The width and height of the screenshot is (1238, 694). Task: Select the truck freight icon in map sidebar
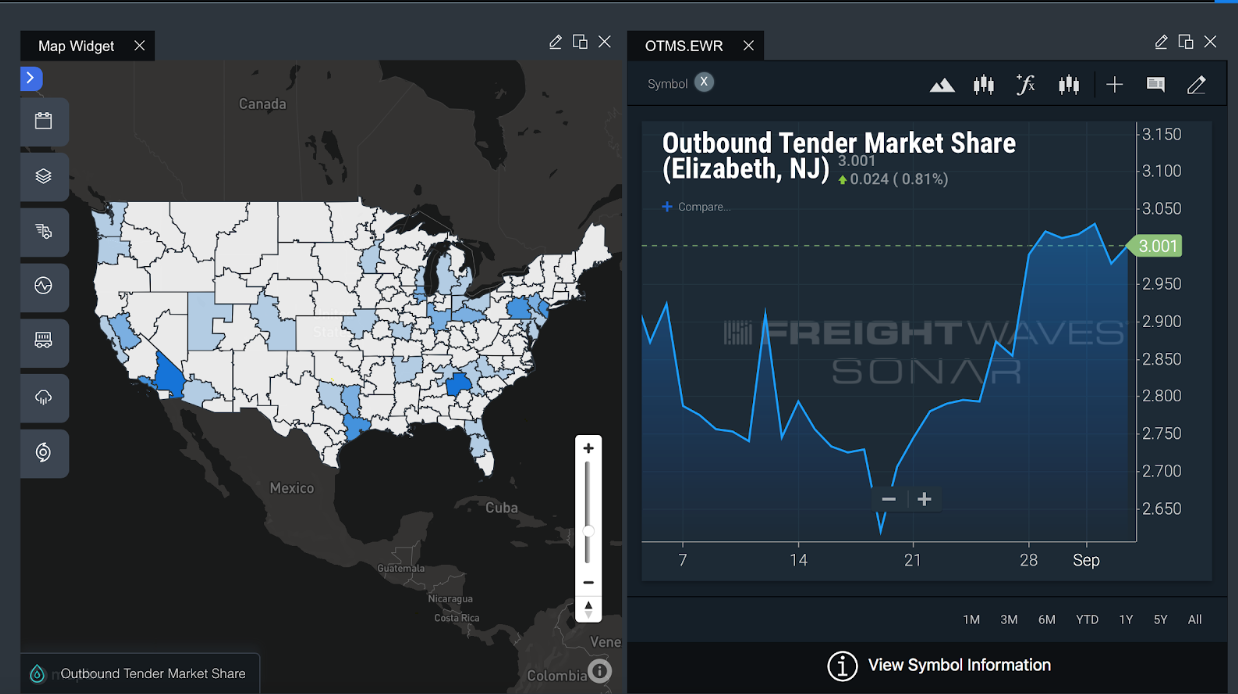tap(44, 232)
